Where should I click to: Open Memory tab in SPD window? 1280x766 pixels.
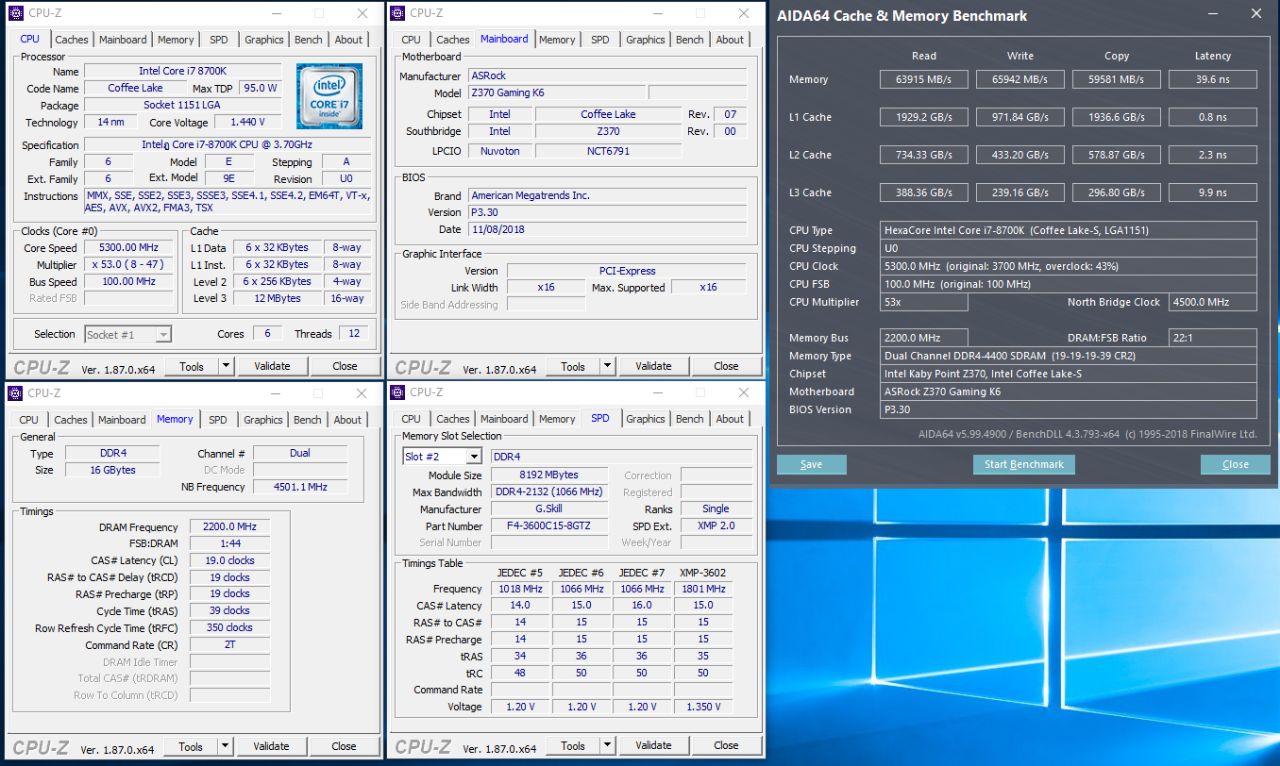[x=557, y=419]
